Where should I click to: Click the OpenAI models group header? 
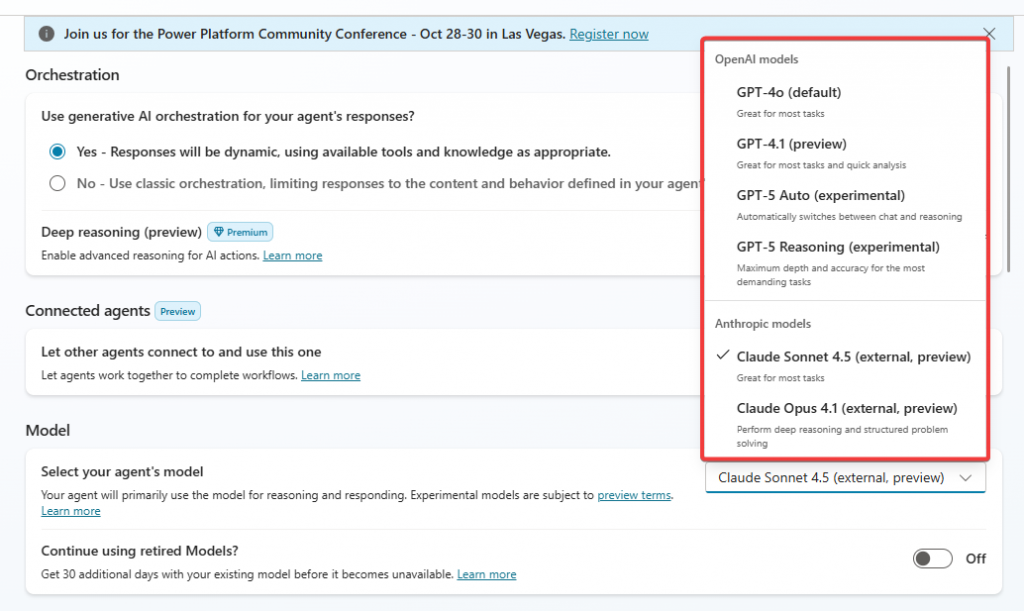(756, 59)
